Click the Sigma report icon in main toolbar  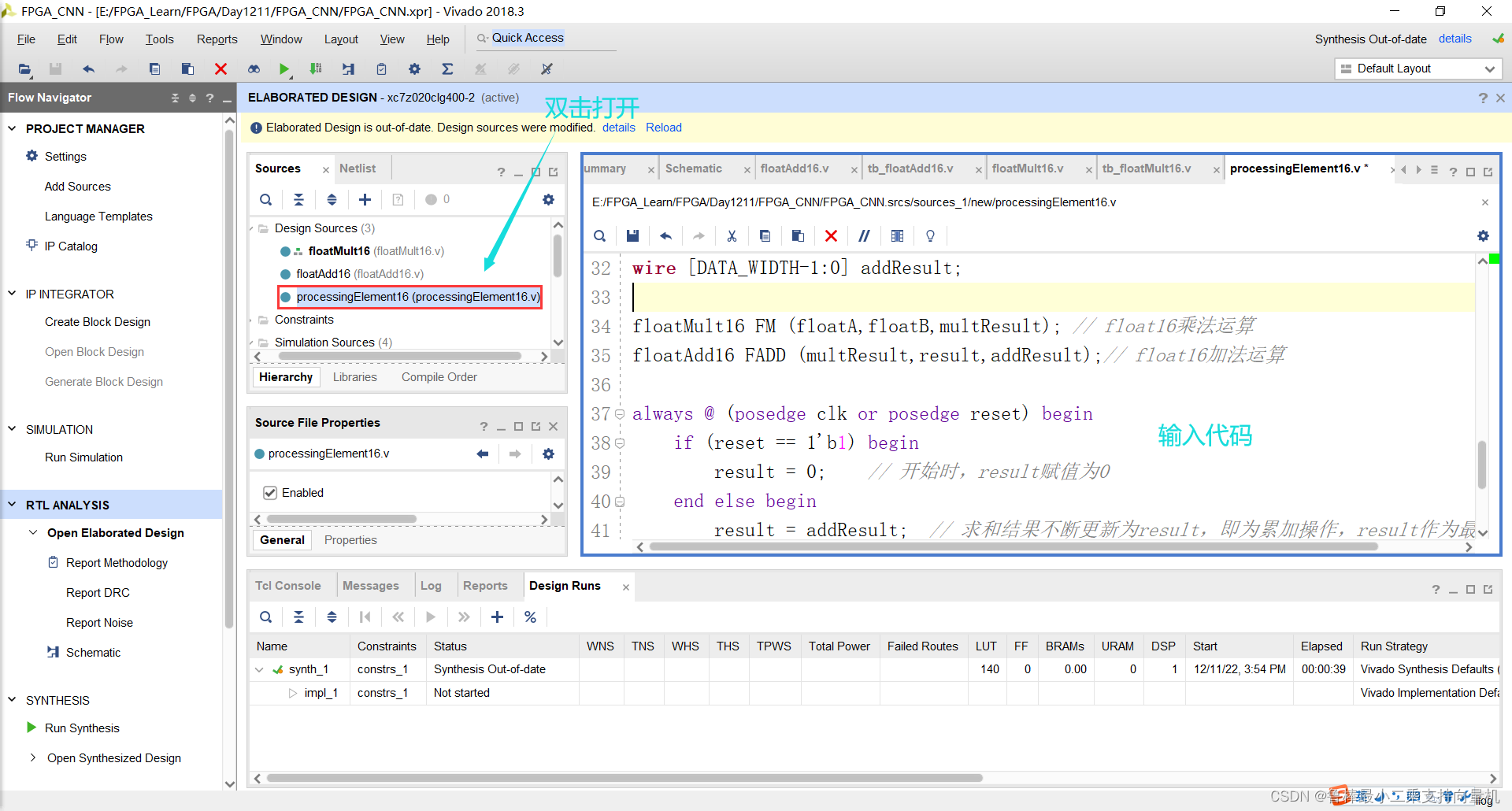(x=447, y=69)
